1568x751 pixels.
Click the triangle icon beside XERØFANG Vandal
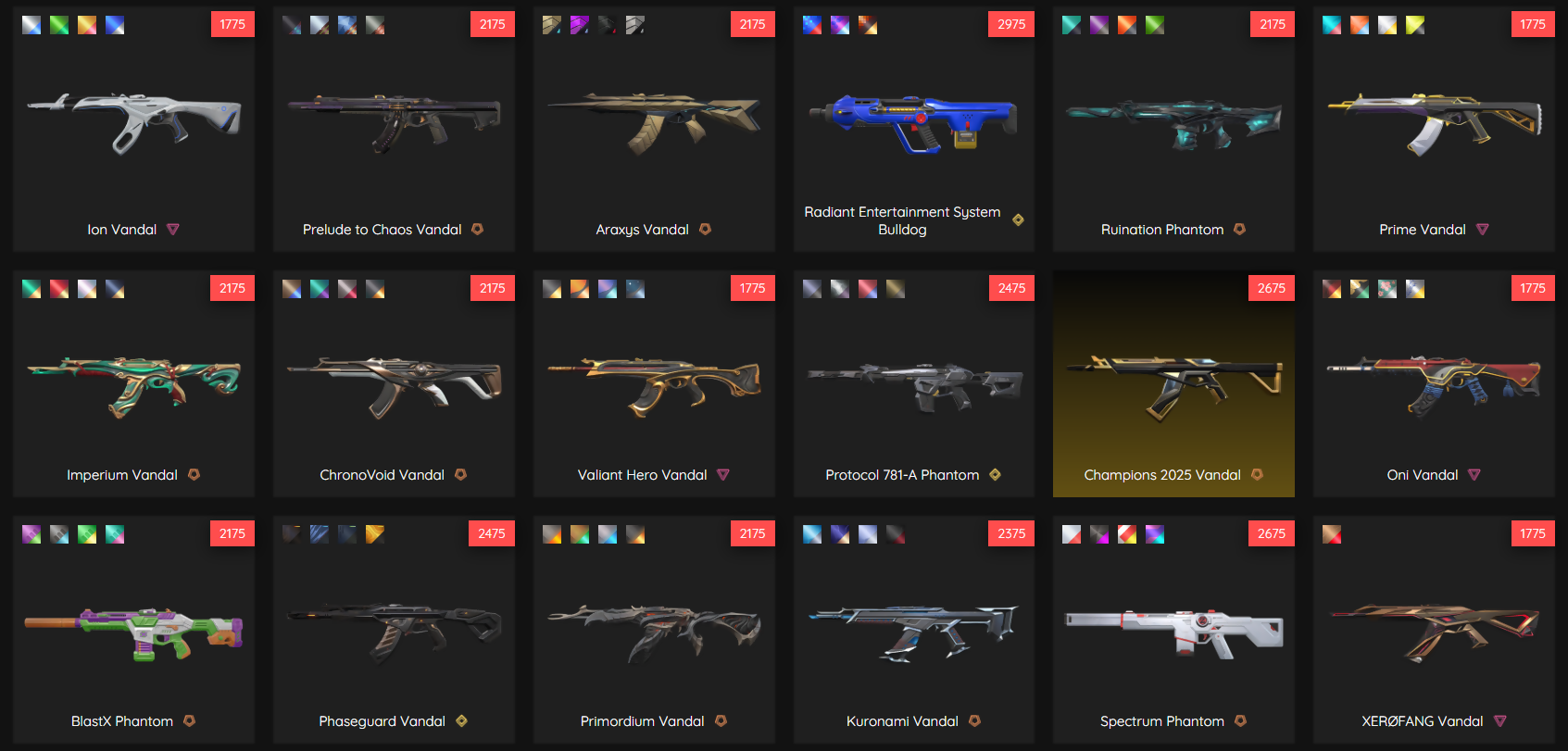pos(1499,721)
